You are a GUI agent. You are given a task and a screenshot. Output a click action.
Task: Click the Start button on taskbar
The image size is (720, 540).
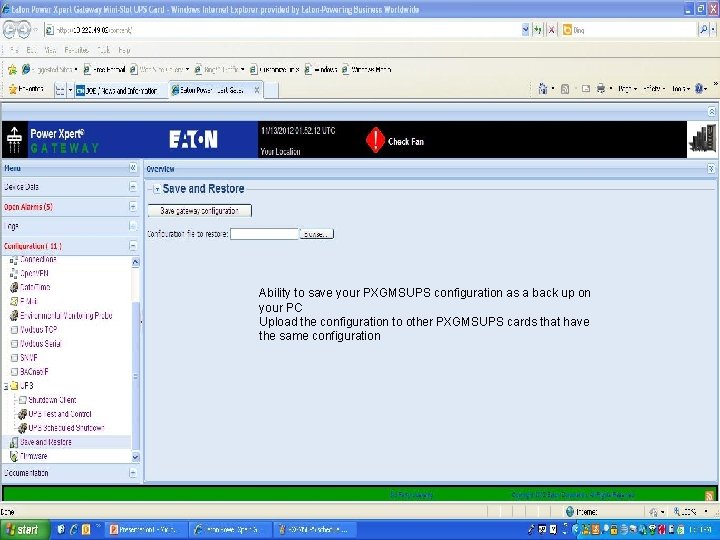tap(24, 530)
